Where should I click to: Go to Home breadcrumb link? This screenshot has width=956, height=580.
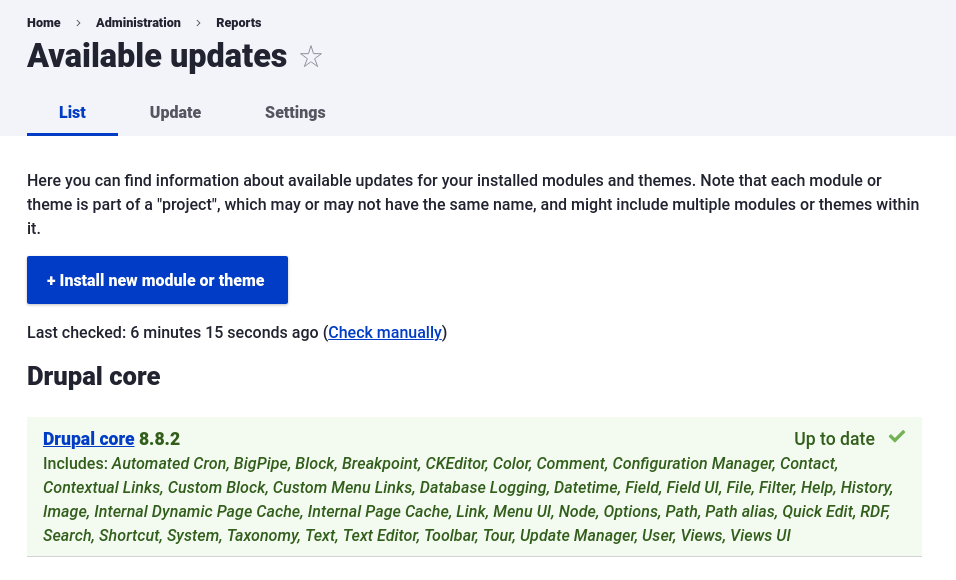tap(44, 22)
